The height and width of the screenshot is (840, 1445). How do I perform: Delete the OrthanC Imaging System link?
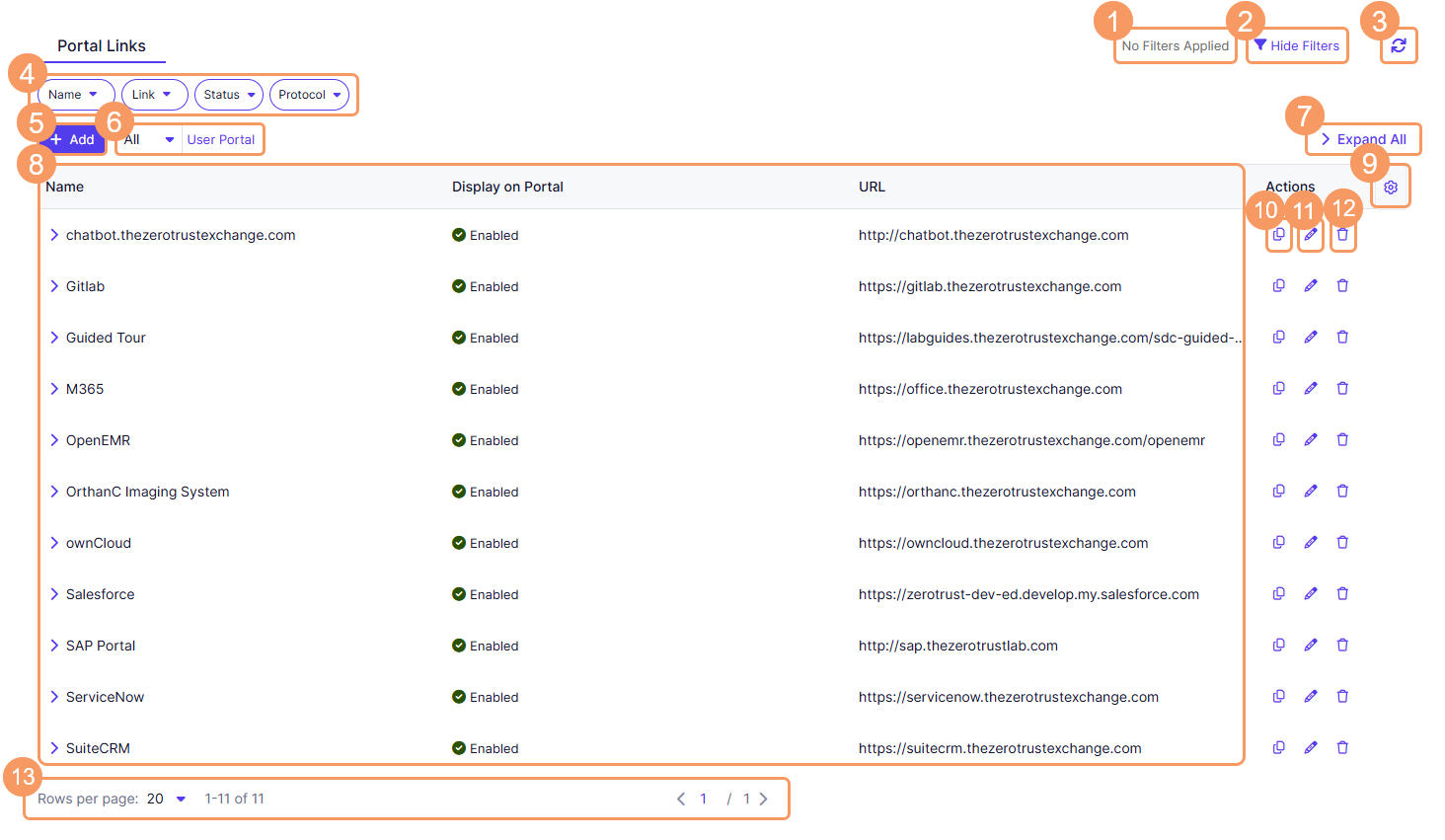[1342, 492]
